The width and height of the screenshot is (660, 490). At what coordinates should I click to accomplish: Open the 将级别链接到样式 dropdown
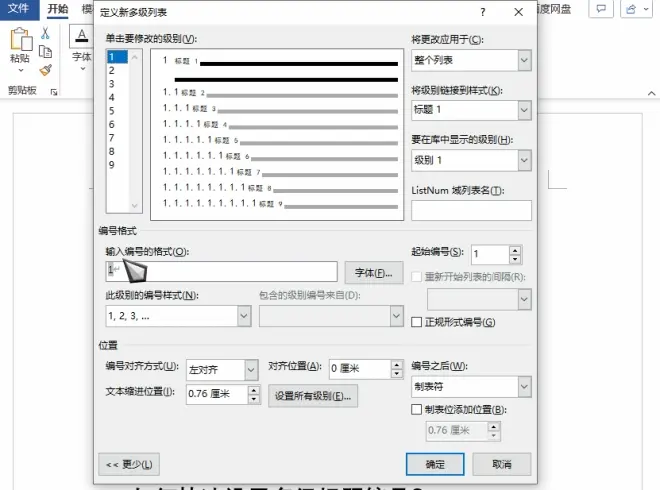point(524,110)
